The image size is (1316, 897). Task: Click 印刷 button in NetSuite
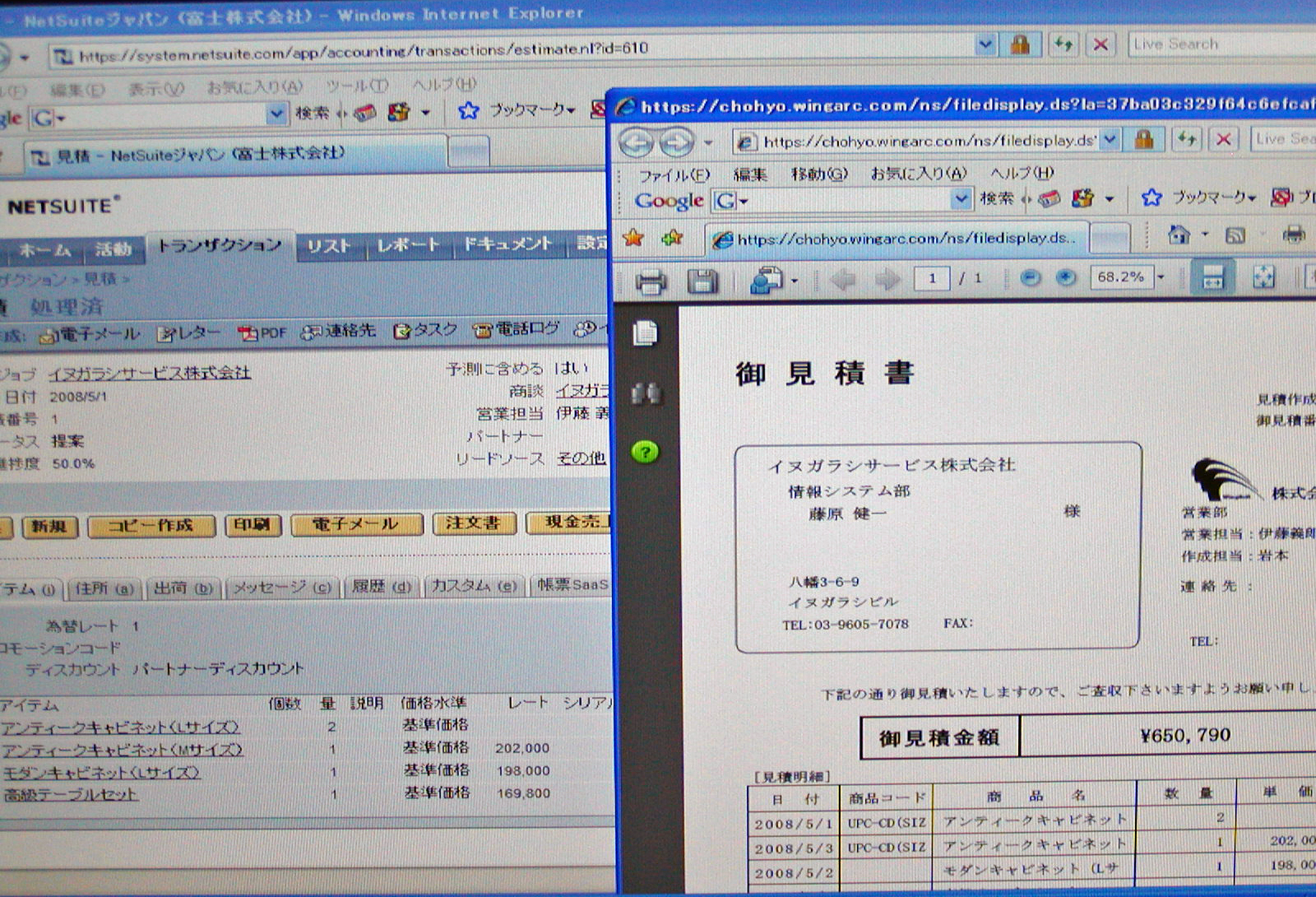click(x=252, y=525)
